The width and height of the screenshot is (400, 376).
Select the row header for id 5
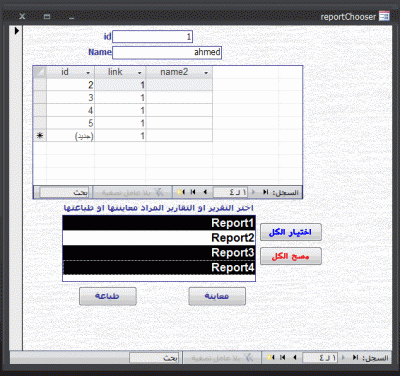click(40, 123)
